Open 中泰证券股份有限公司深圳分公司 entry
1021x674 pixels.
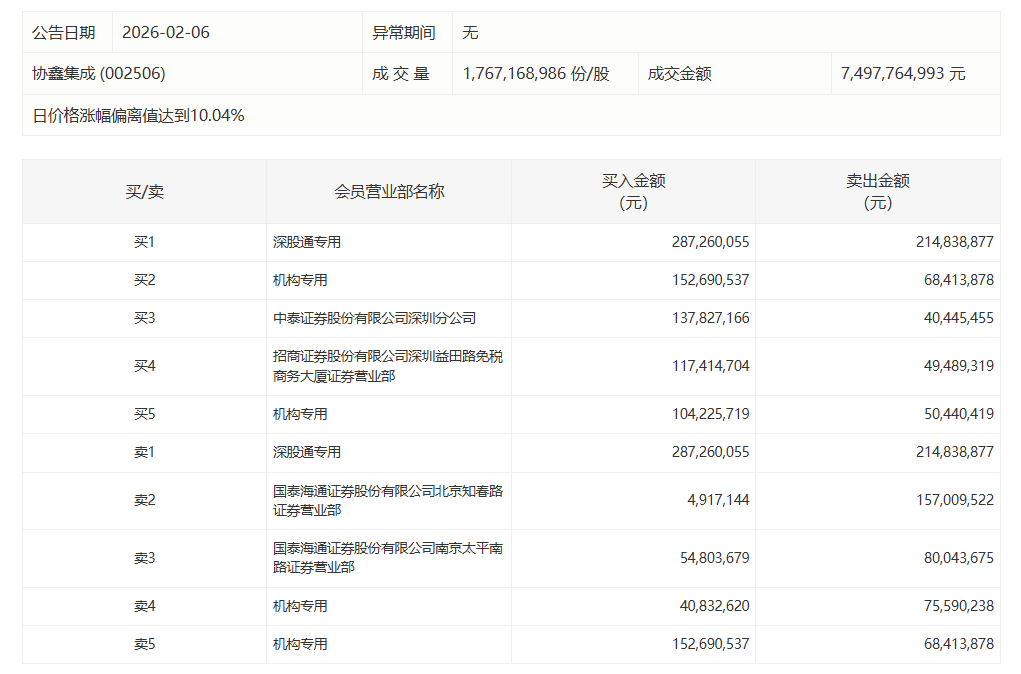pyautogui.click(x=374, y=318)
